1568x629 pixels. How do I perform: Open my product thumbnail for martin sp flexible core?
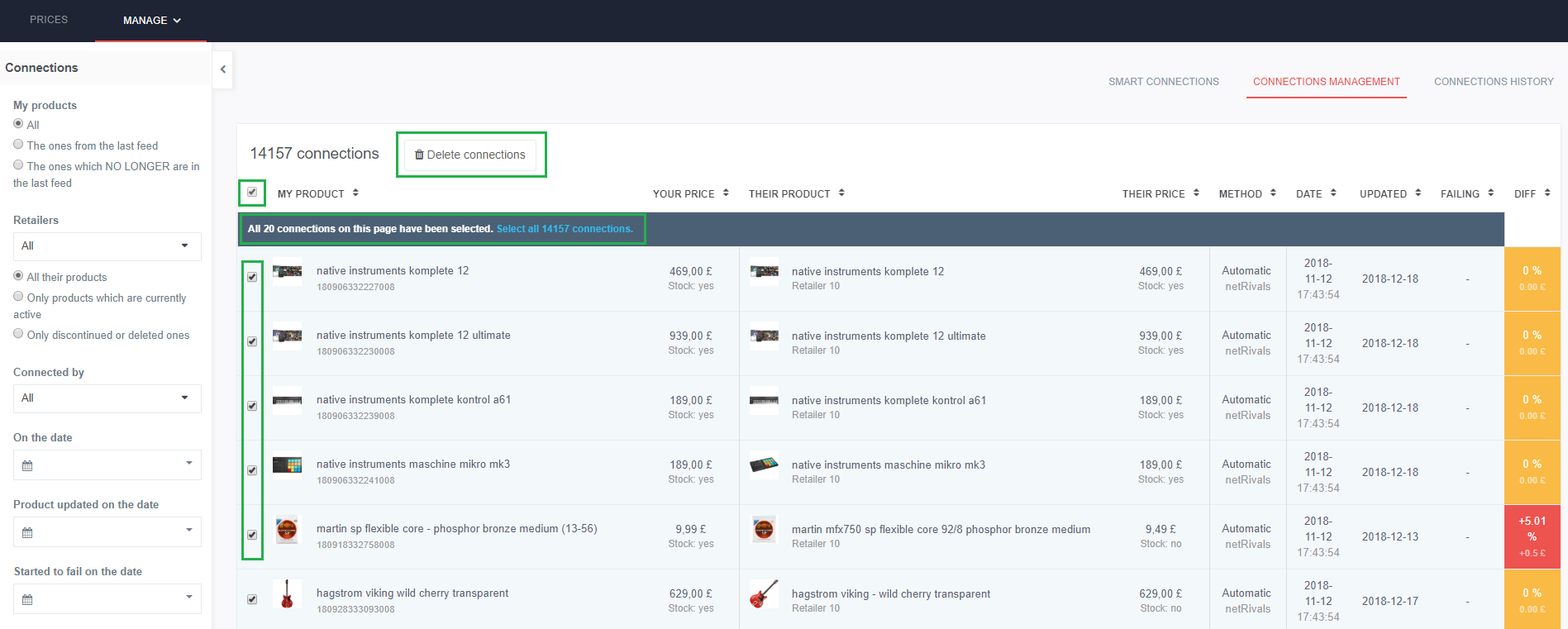click(x=287, y=529)
